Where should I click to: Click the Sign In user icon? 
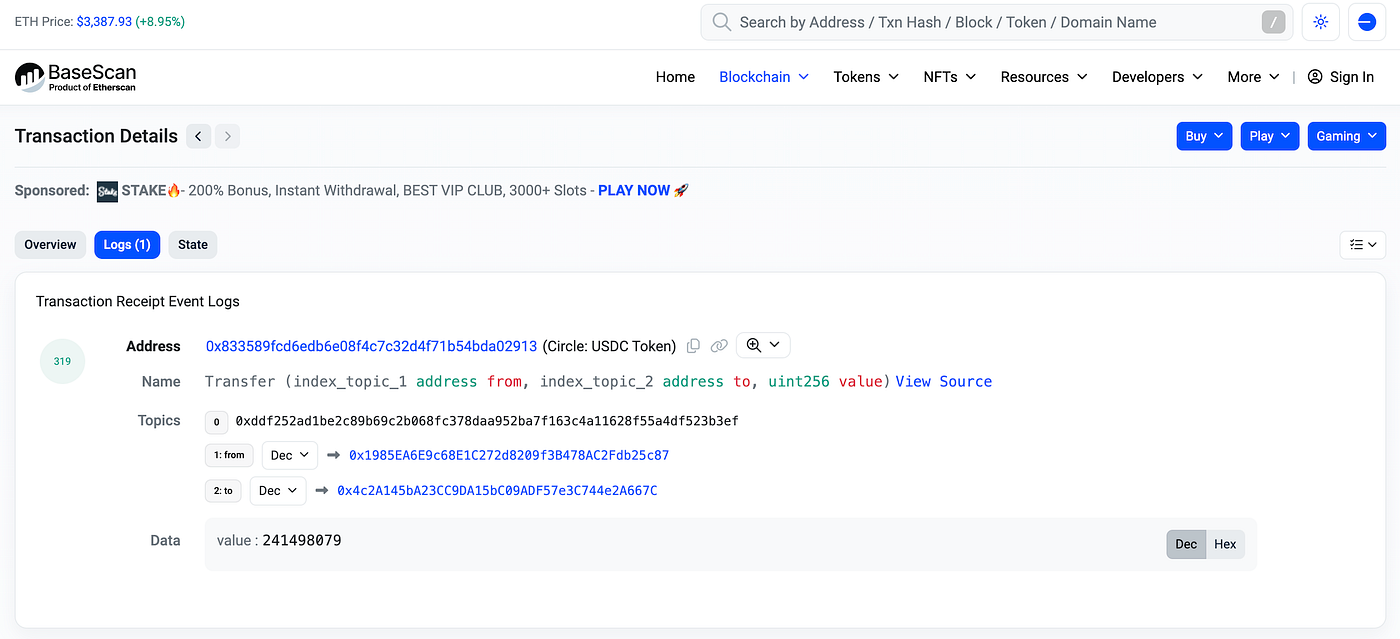coord(1315,77)
